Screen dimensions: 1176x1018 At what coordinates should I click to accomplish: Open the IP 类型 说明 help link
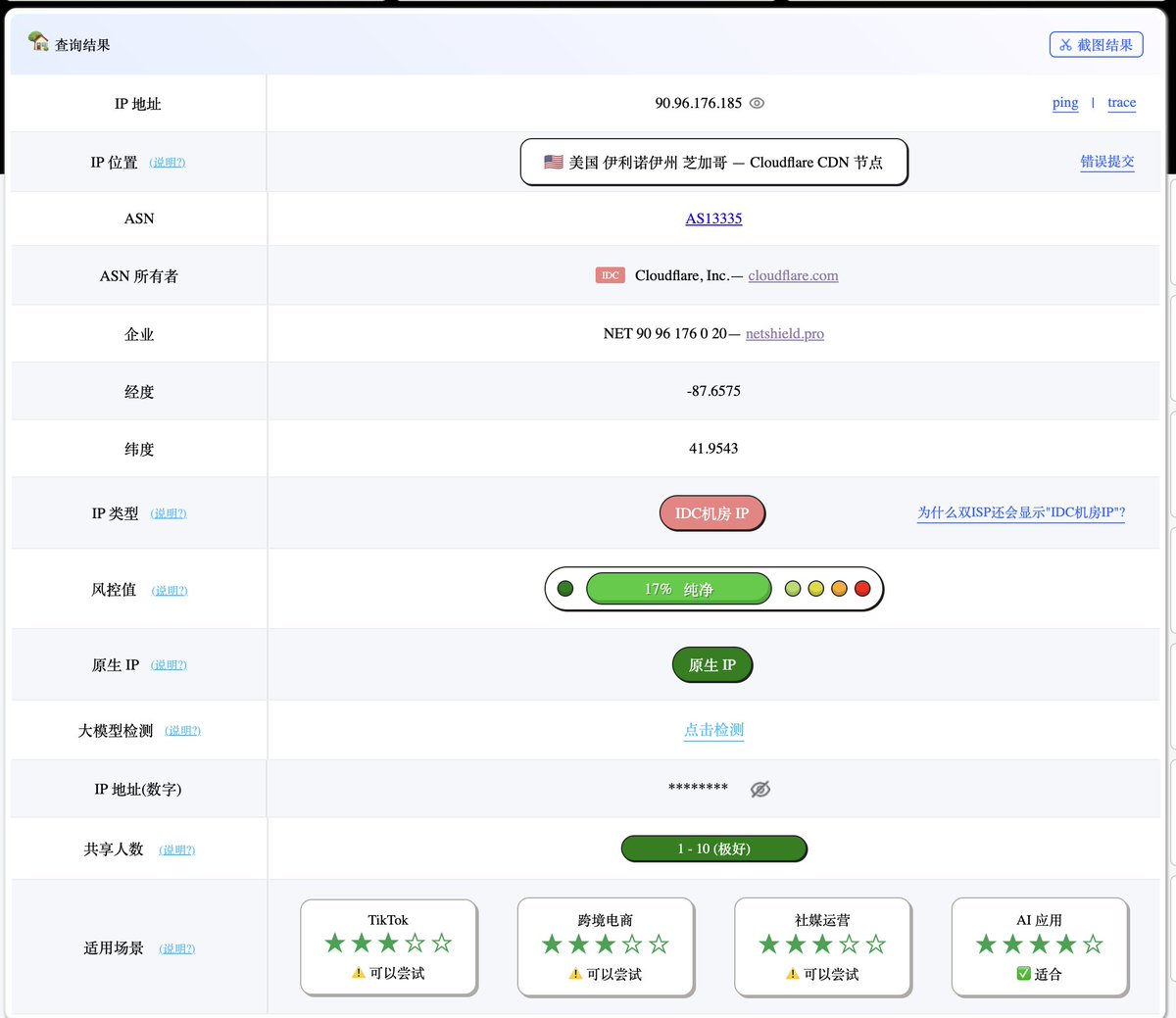(x=169, y=513)
